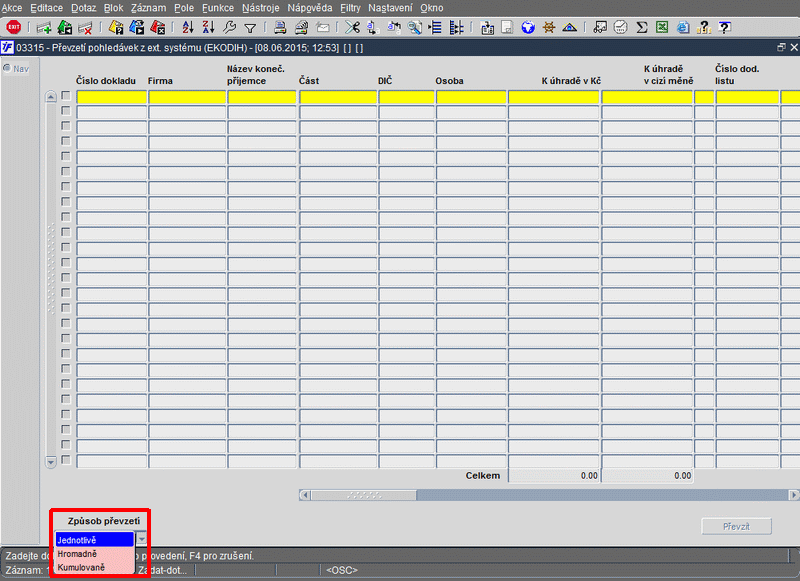Open the Nástroje menu
Viewport: 800px width, 581px height.
coord(261,8)
